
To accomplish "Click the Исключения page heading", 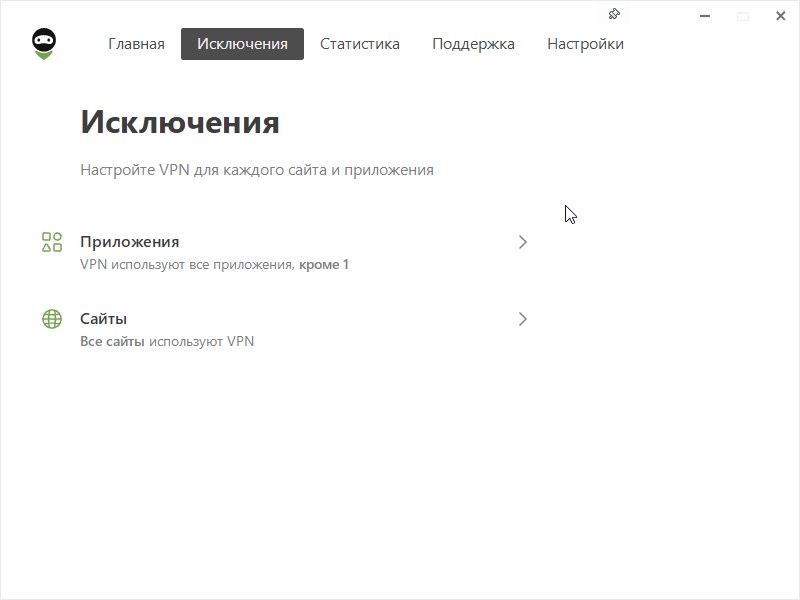I will coord(179,122).
